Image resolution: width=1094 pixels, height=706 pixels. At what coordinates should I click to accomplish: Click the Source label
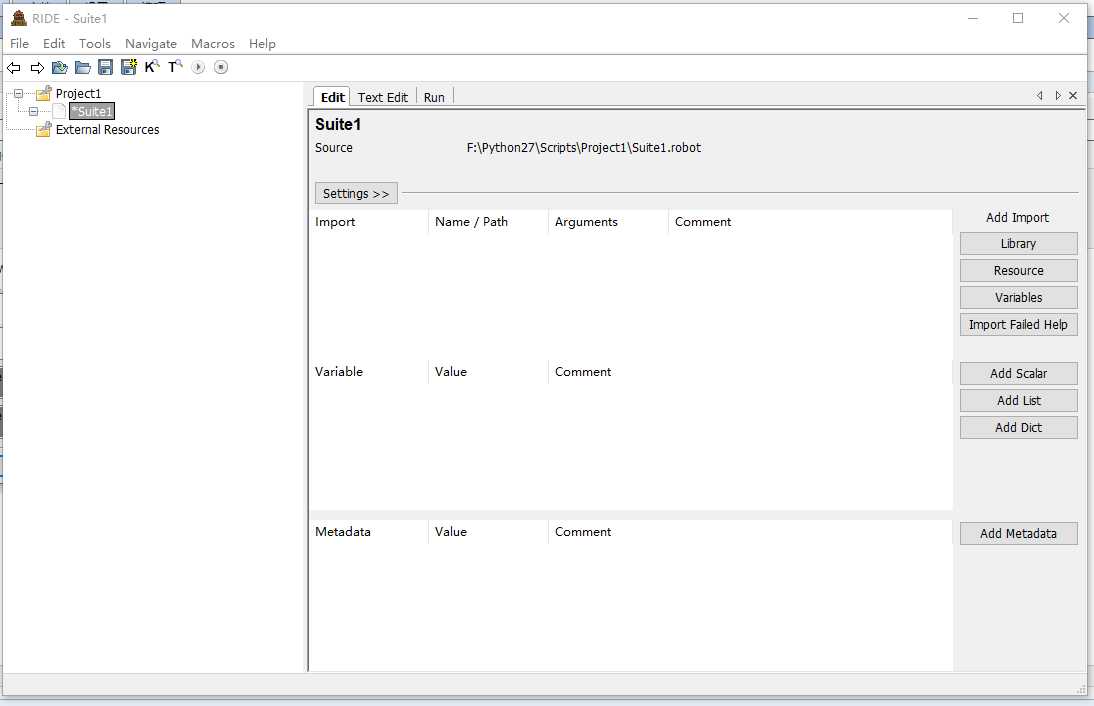pos(334,147)
